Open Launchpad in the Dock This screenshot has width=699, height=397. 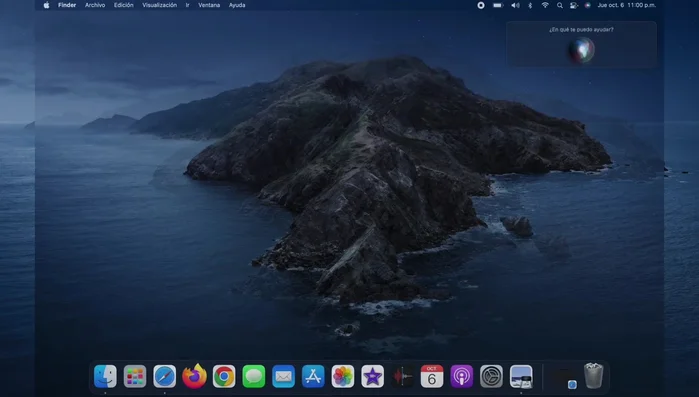point(135,377)
